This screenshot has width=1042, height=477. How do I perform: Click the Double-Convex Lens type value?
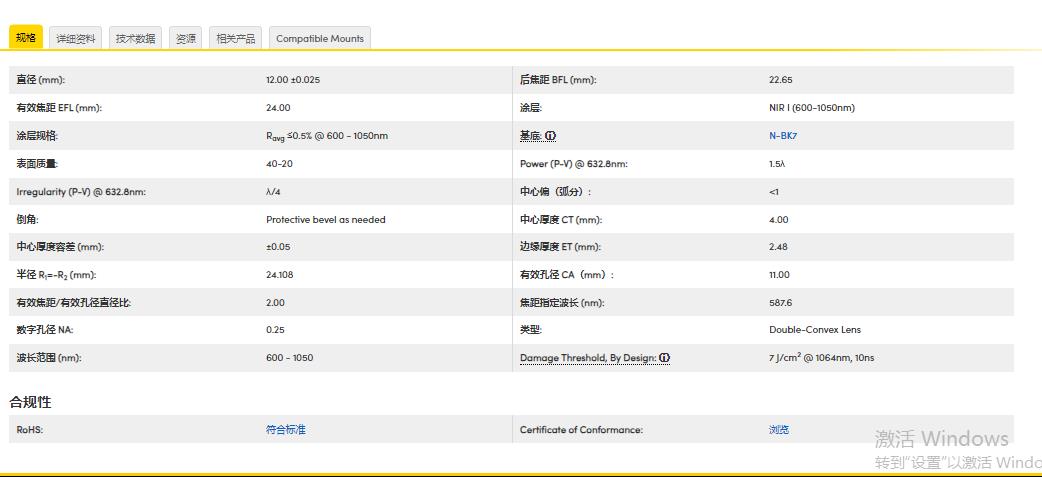click(x=814, y=330)
